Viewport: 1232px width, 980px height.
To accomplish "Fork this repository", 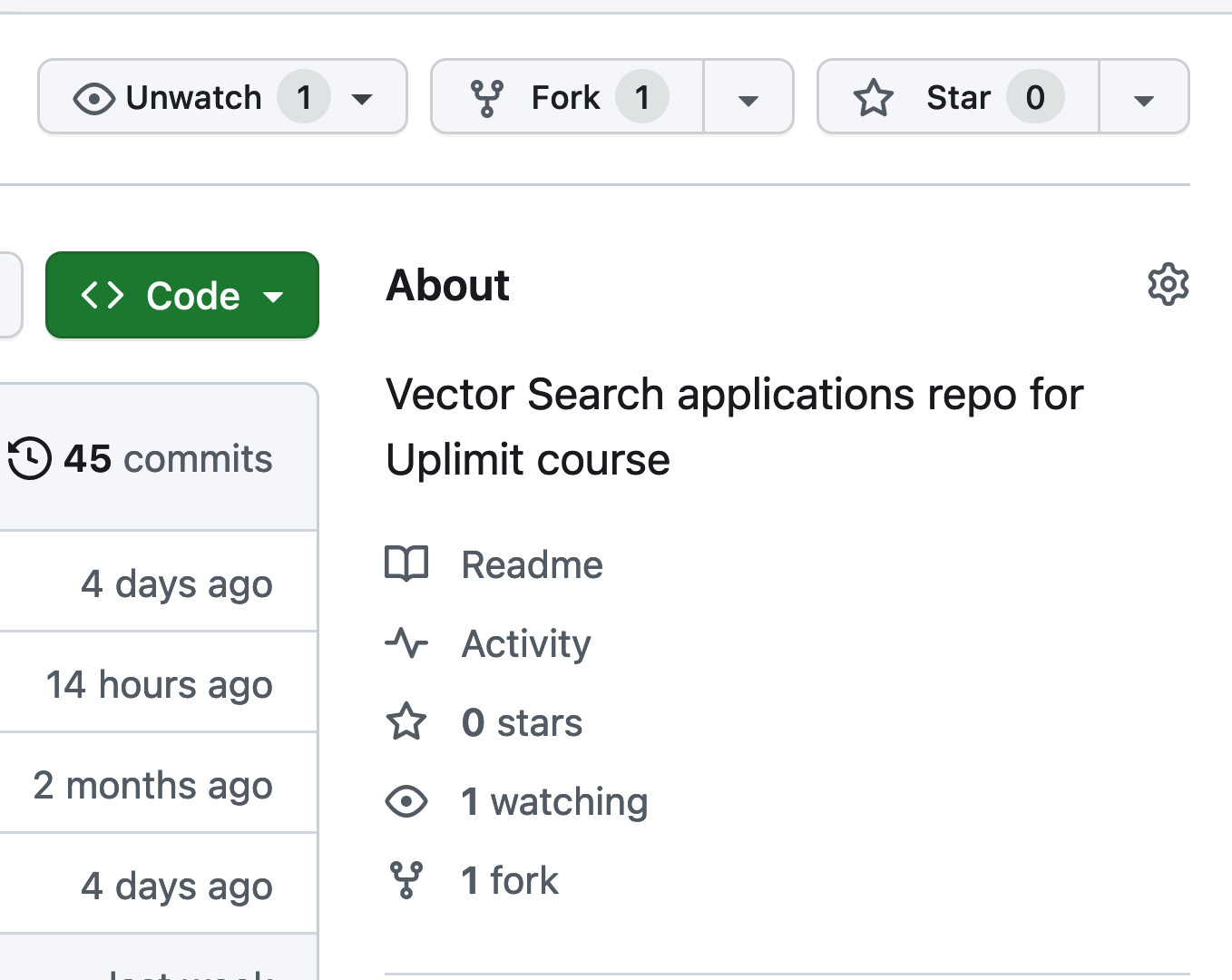I will 567,97.
